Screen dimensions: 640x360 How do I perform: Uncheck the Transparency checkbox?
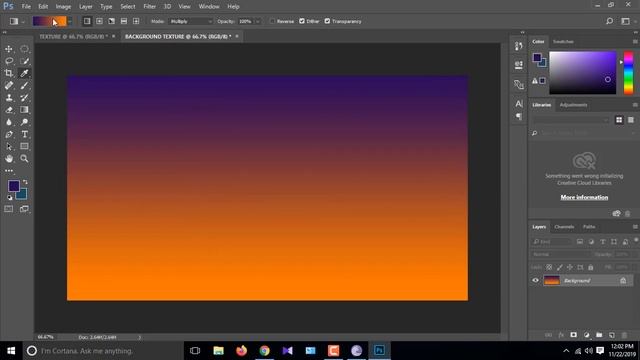pos(327,21)
